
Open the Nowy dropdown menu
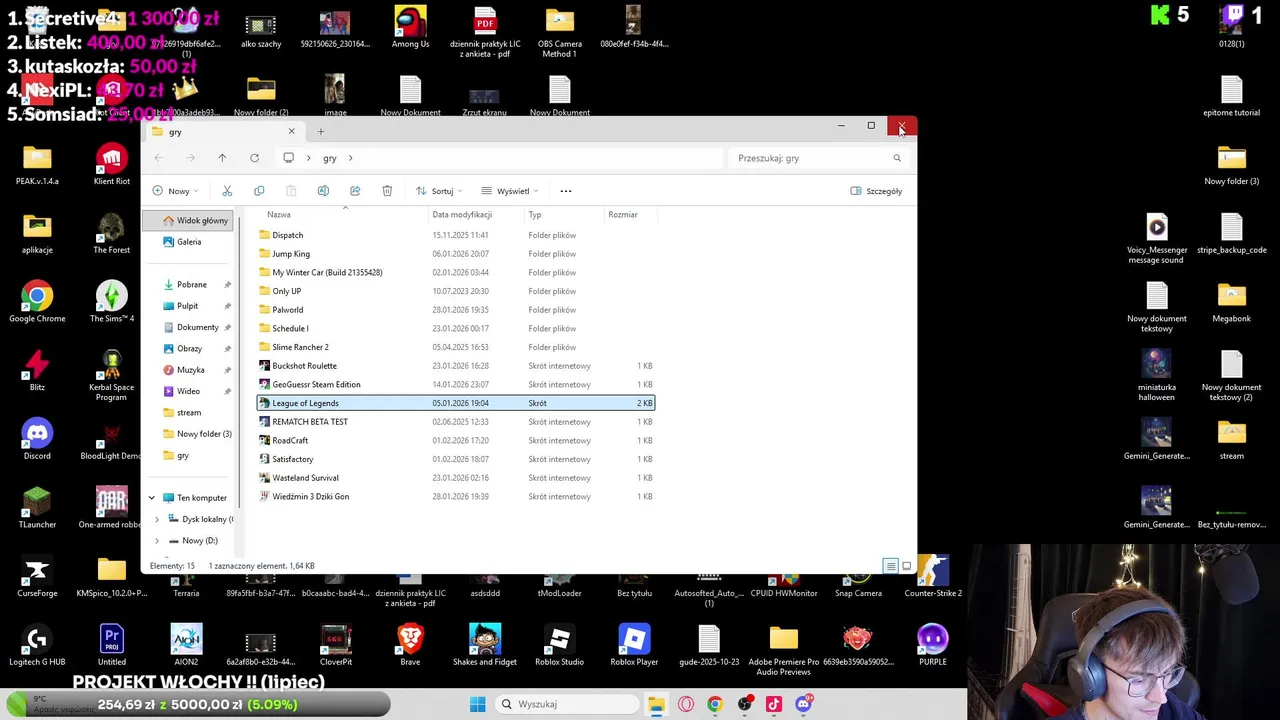click(x=176, y=191)
